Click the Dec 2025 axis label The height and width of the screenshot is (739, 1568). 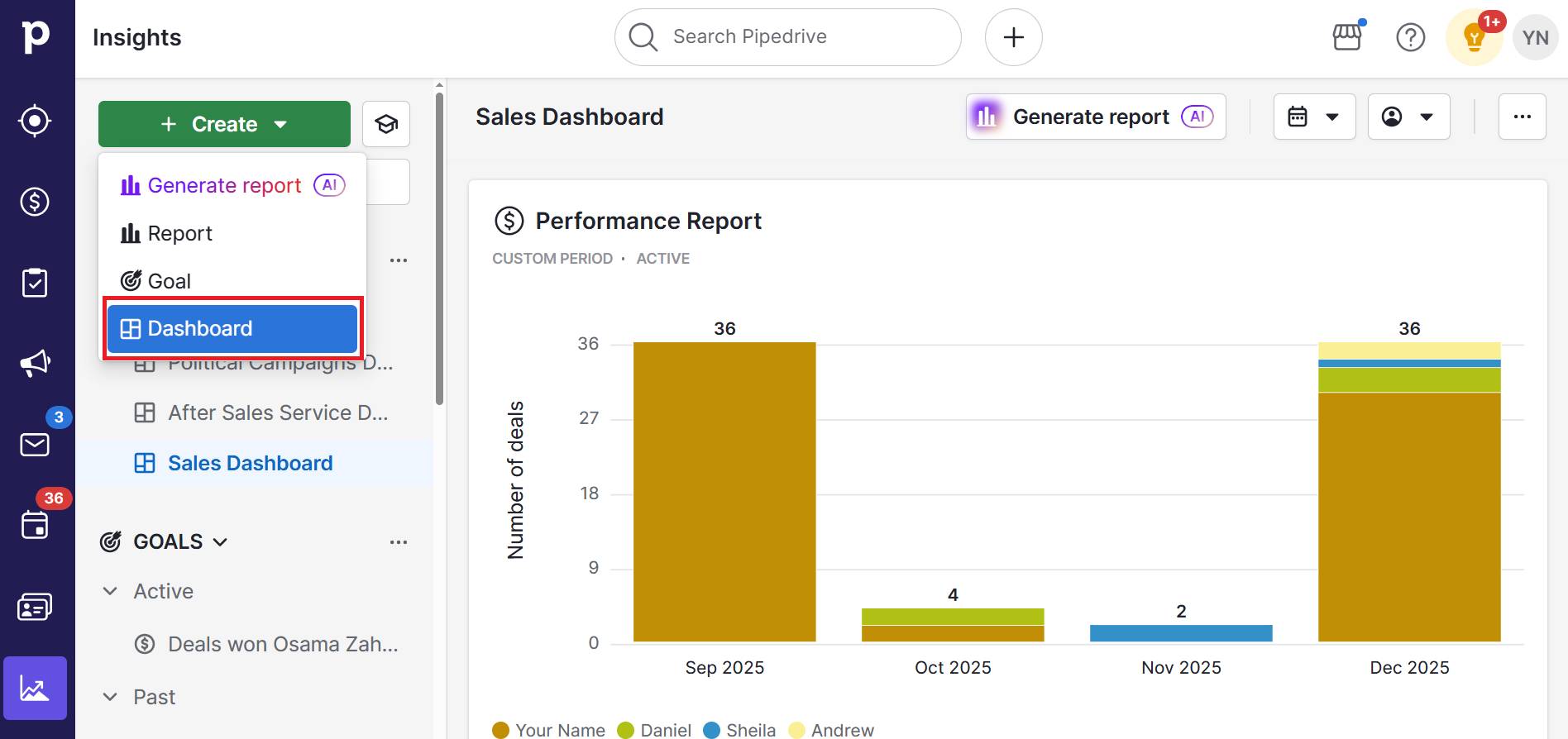coord(1409,667)
